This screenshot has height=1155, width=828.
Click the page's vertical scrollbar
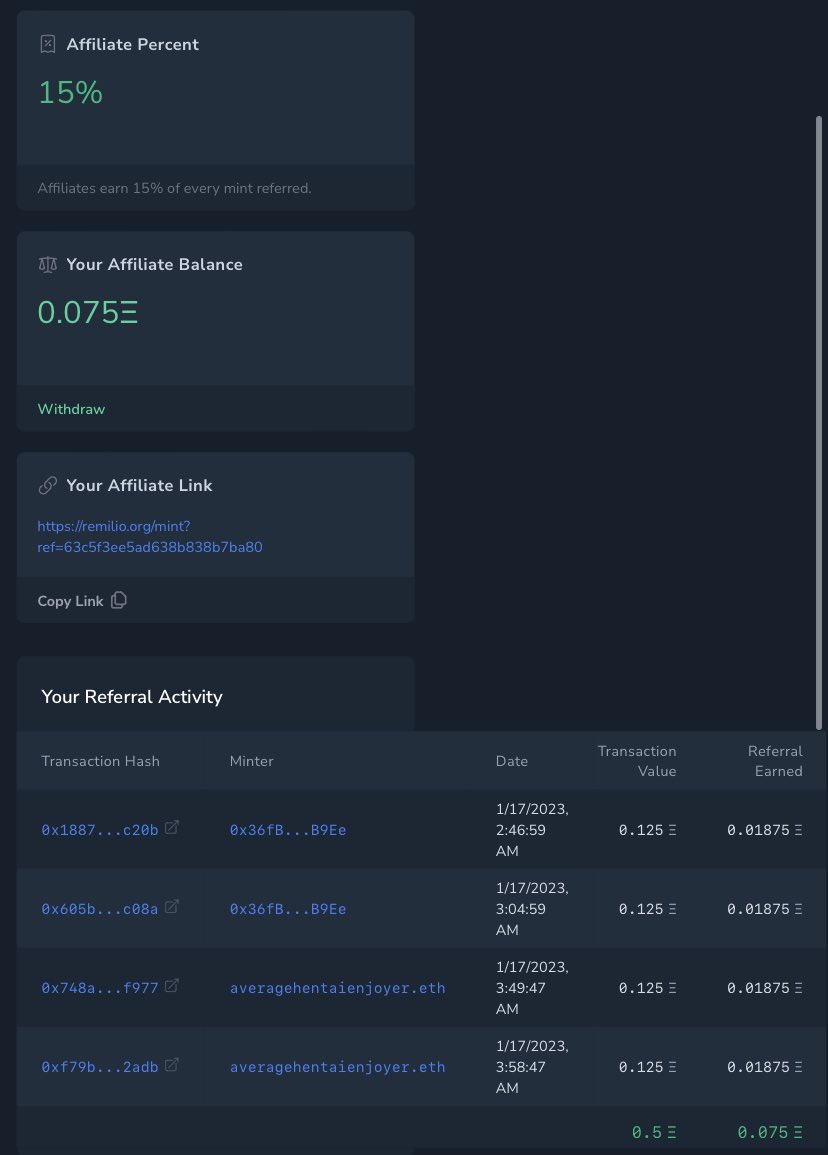click(818, 423)
